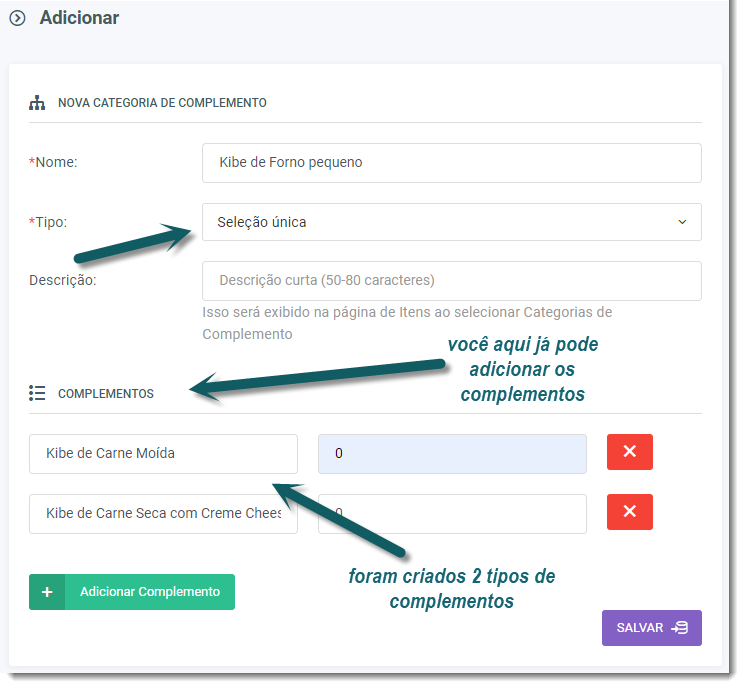Click the Nome field label
Viewport: 744px width, 688px height.
[x=56, y=162]
